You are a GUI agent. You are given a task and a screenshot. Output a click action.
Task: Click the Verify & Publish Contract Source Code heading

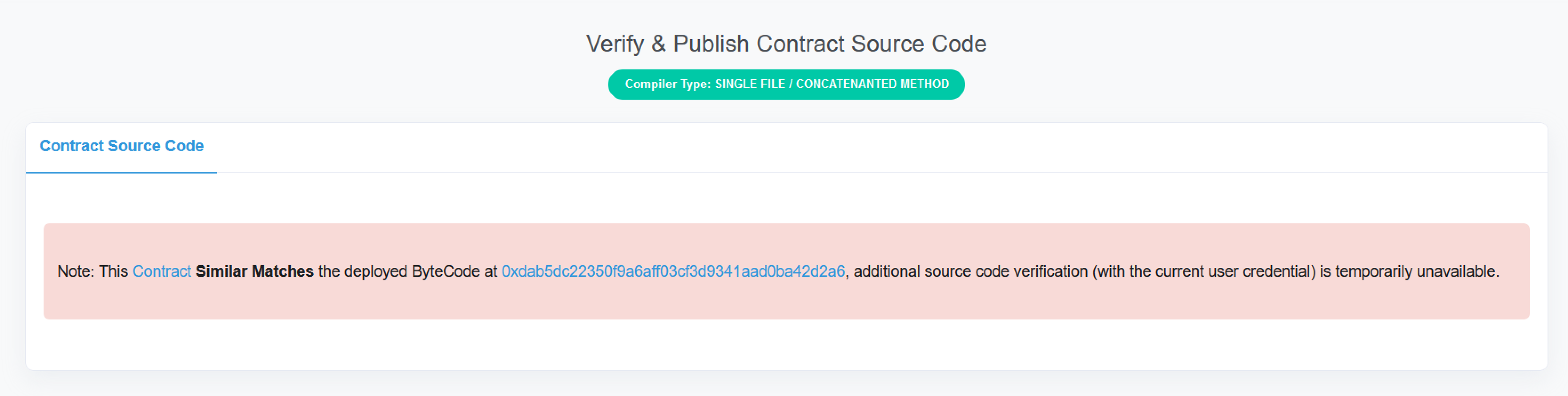[786, 44]
